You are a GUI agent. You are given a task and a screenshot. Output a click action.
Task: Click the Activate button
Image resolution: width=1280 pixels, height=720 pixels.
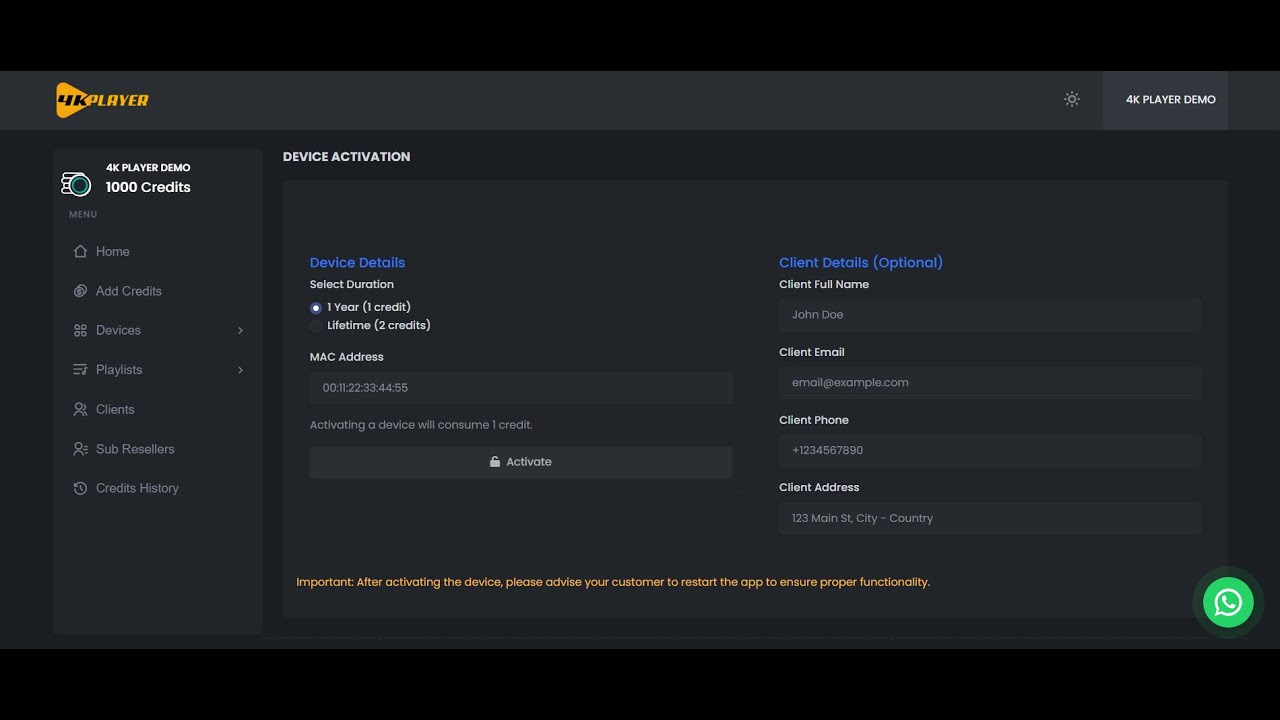[x=521, y=462]
